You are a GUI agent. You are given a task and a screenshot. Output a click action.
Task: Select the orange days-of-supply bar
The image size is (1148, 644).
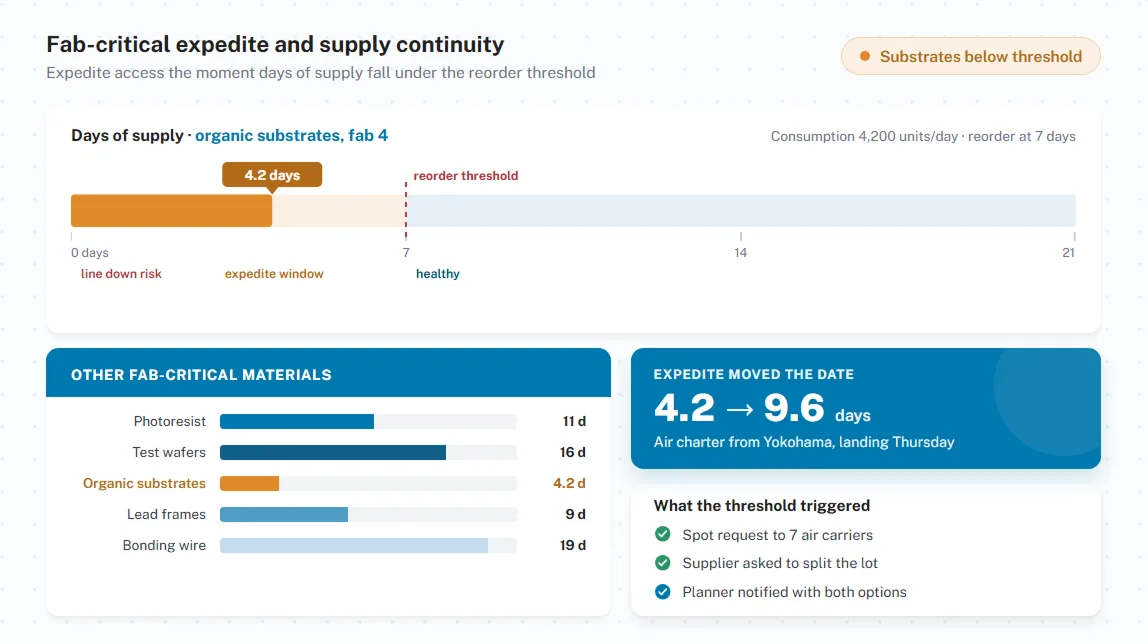[x=171, y=211]
